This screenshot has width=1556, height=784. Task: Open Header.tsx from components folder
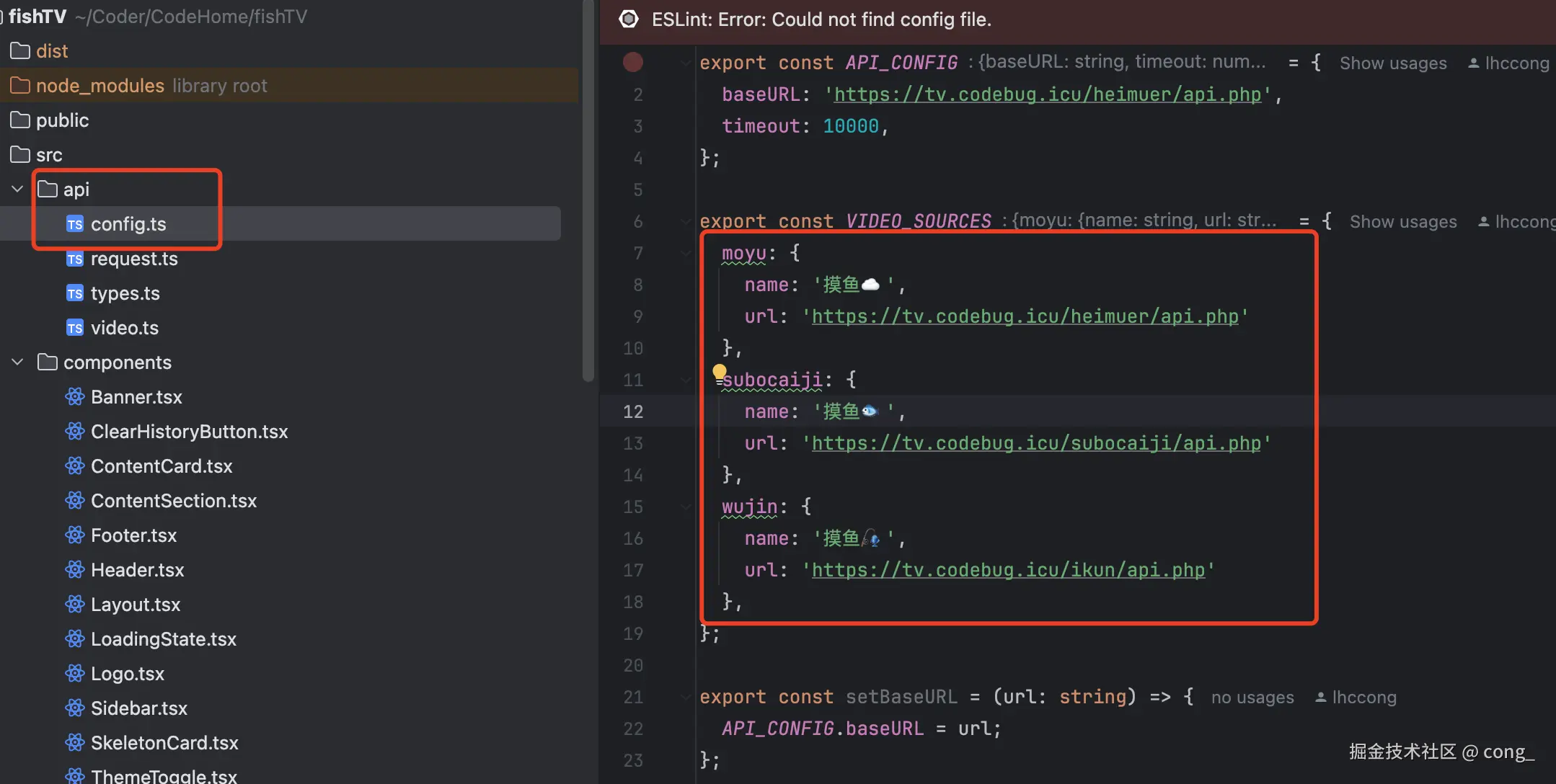(x=137, y=570)
